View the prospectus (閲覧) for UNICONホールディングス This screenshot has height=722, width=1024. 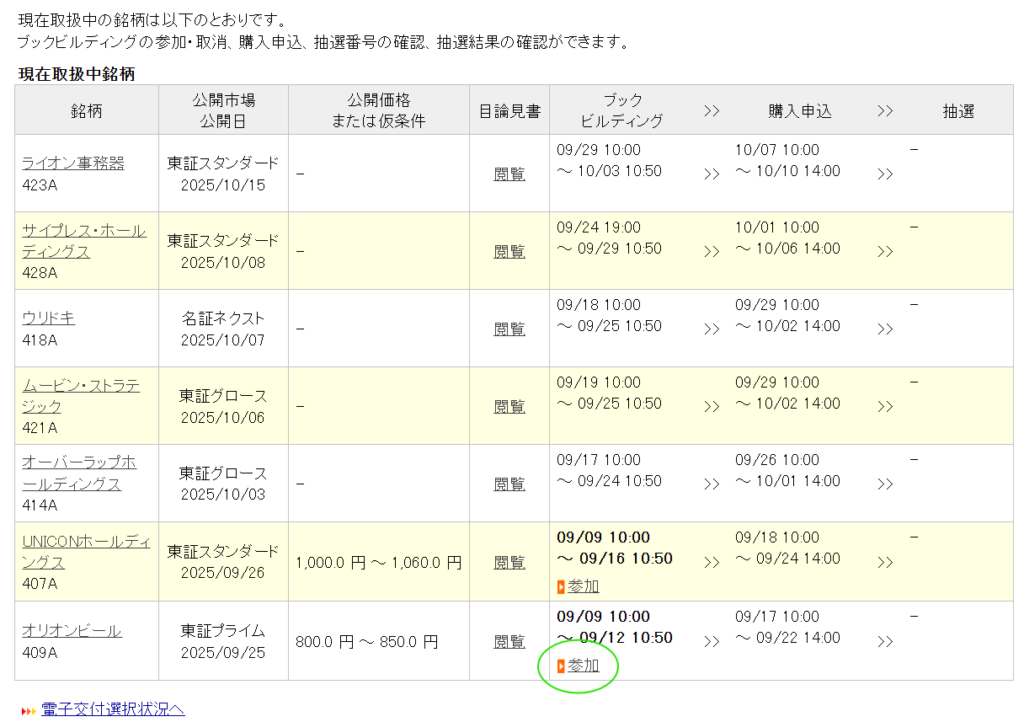[509, 563]
